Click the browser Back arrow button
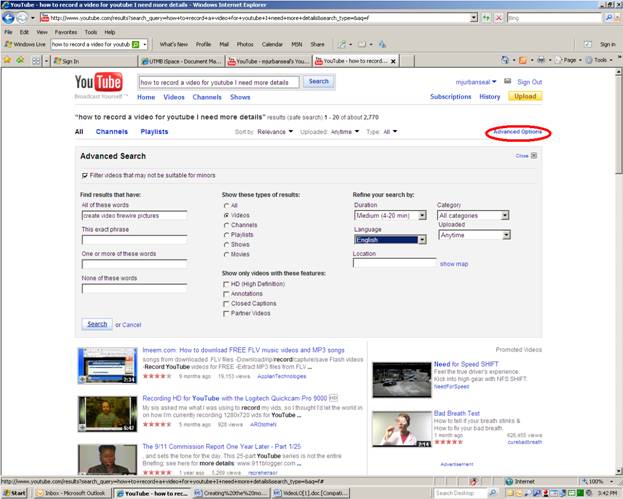Screen dimensions: 623x499 11,17
